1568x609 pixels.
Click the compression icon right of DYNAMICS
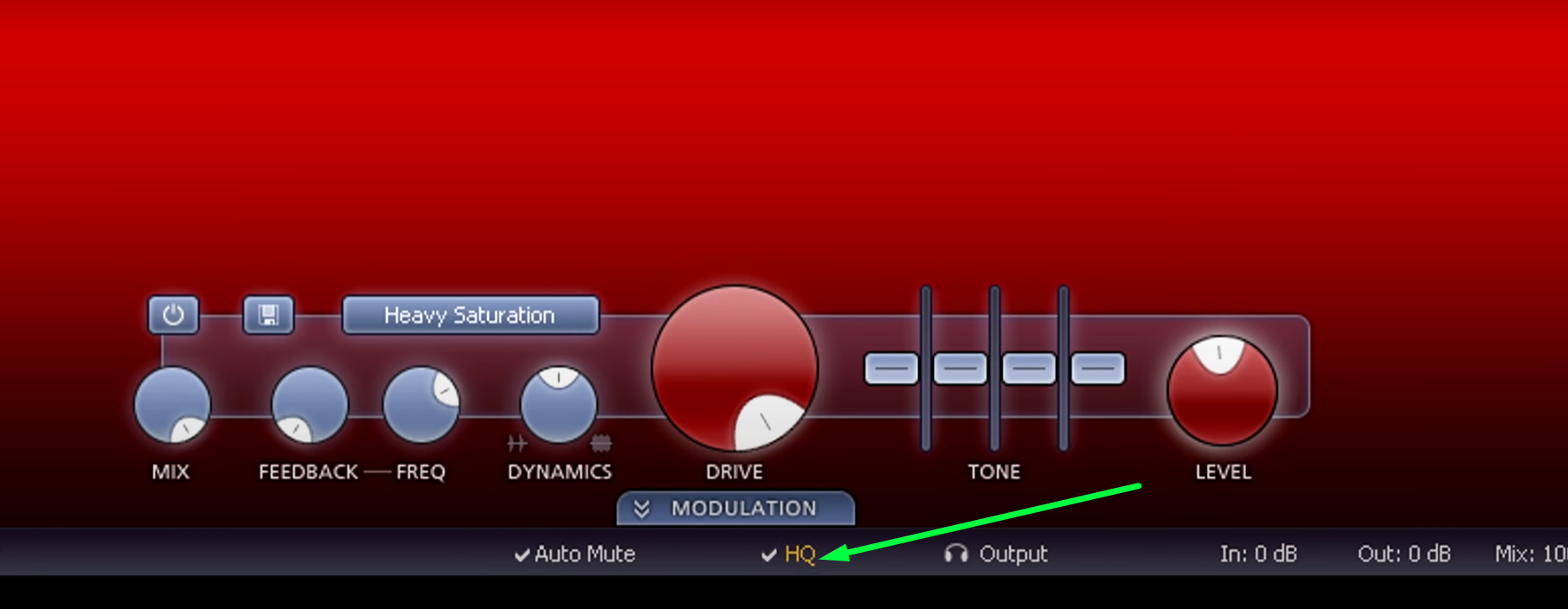coord(601,444)
